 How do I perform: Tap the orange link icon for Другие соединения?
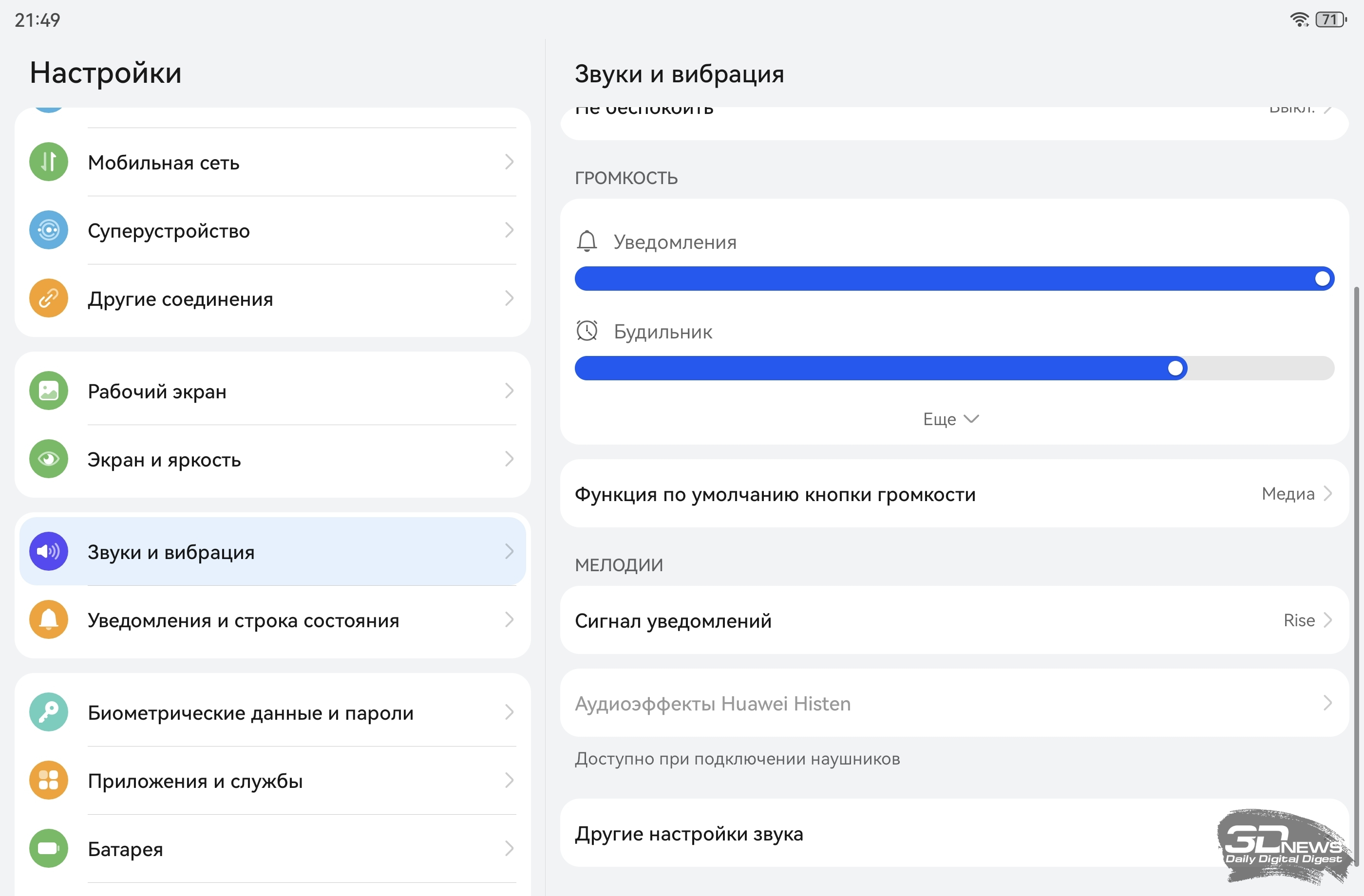[x=49, y=299]
